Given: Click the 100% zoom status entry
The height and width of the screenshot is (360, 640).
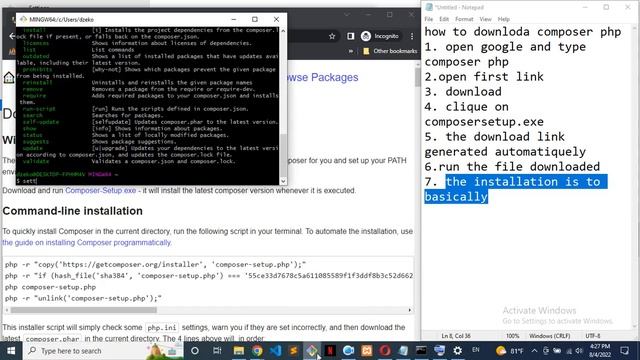Looking at the screenshot, I should 513,336.
